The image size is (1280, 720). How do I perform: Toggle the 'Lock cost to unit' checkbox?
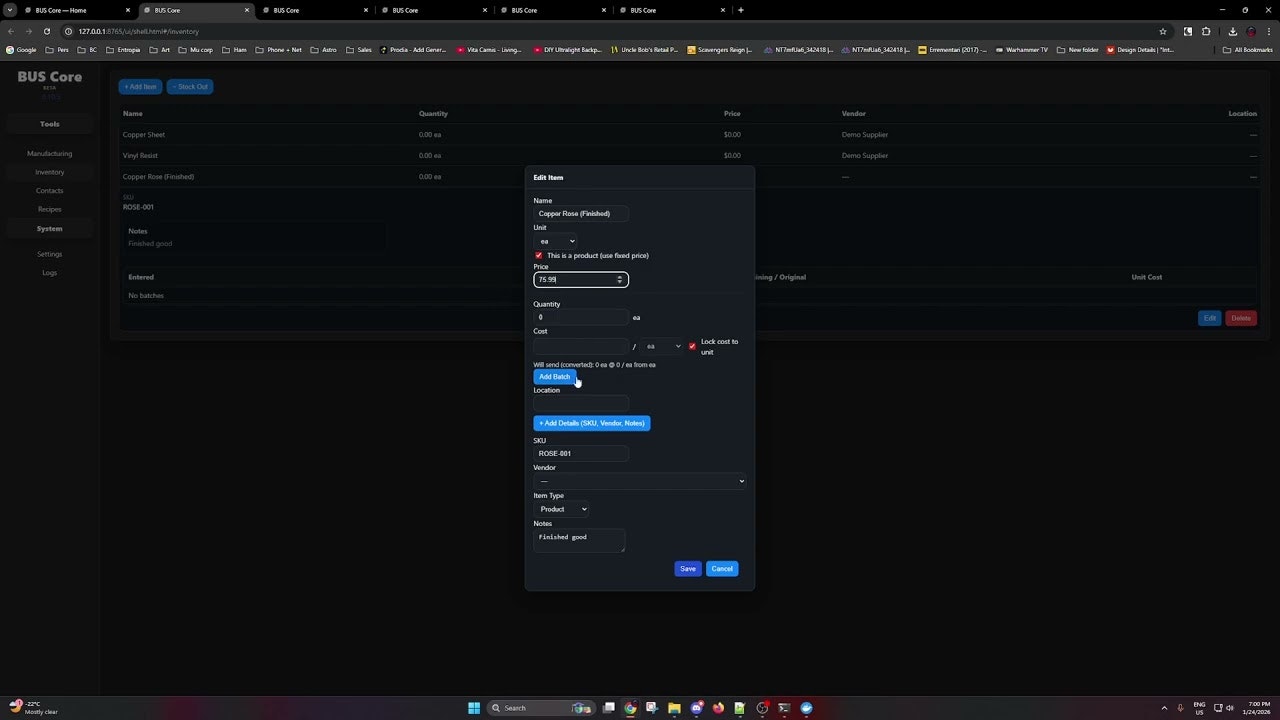pos(692,346)
